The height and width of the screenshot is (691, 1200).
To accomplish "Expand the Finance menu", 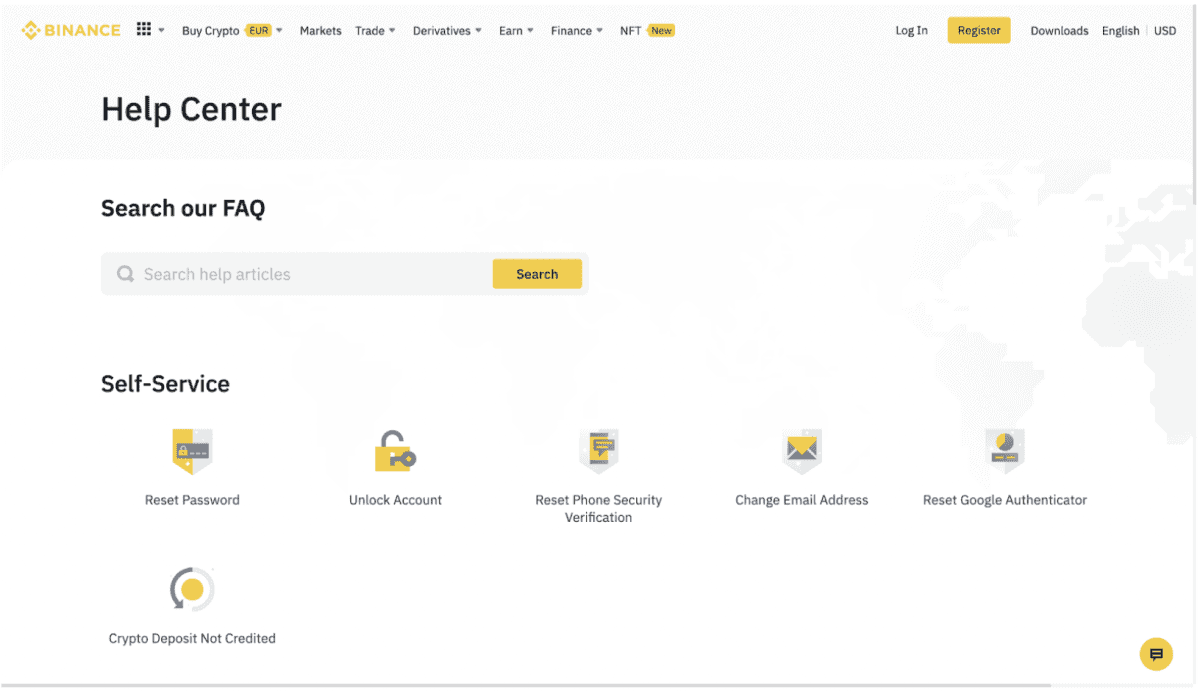I will pyautogui.click(x=577, y=31).
